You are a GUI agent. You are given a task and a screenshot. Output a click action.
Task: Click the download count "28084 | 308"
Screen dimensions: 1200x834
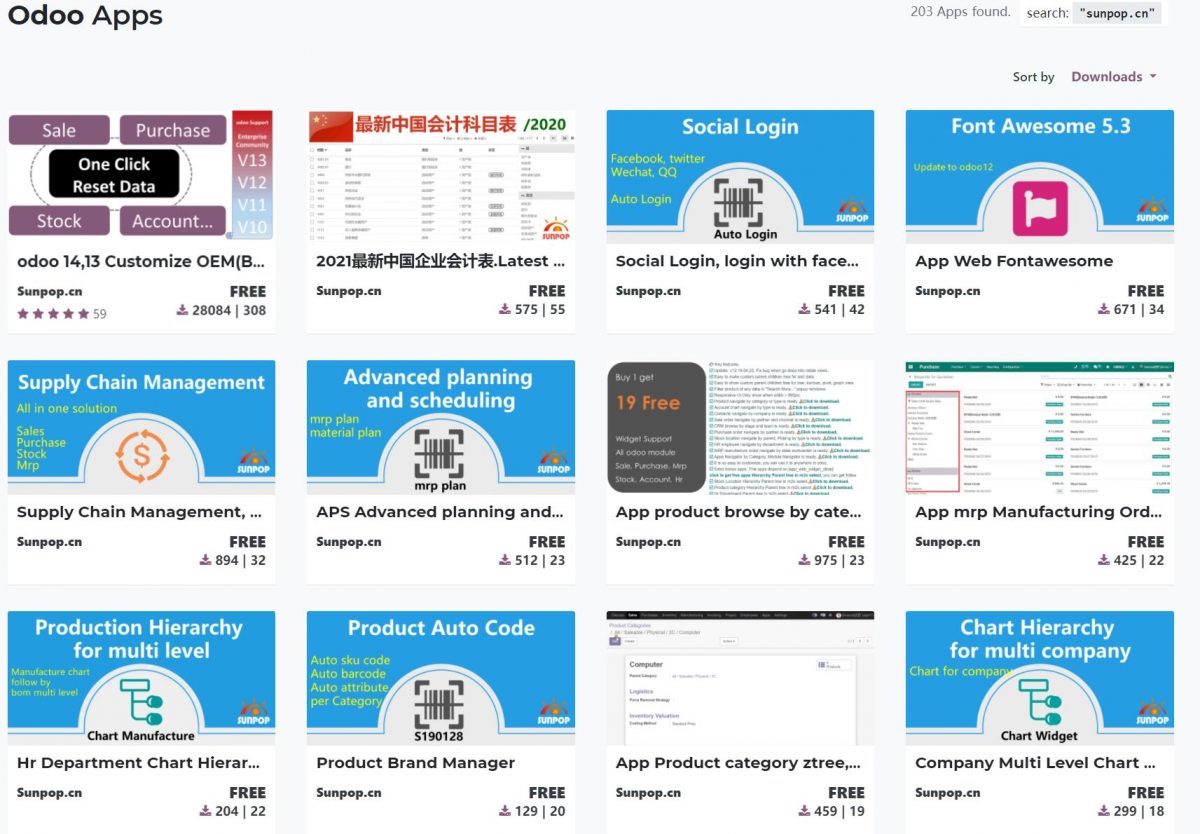coord(229,310)
